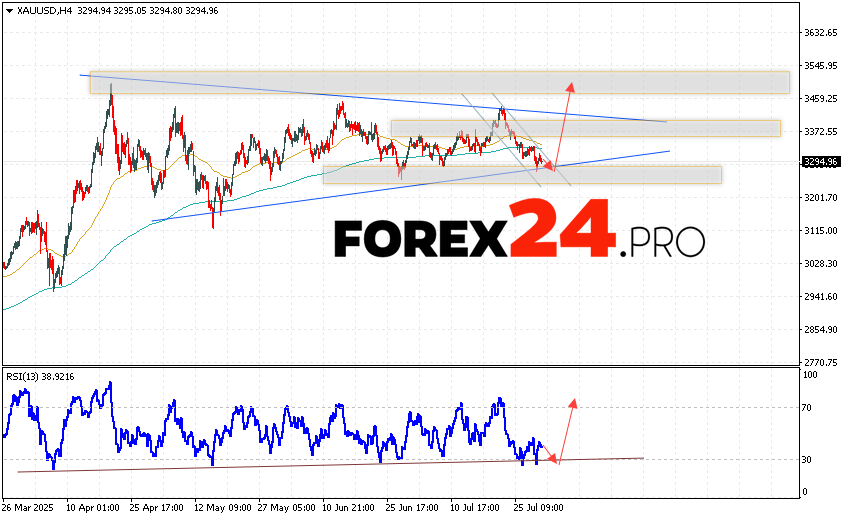845x519 pixels.
Task: Click the triangle arrow beside XAUUSD,H4 title
Action: pos(8,11)
